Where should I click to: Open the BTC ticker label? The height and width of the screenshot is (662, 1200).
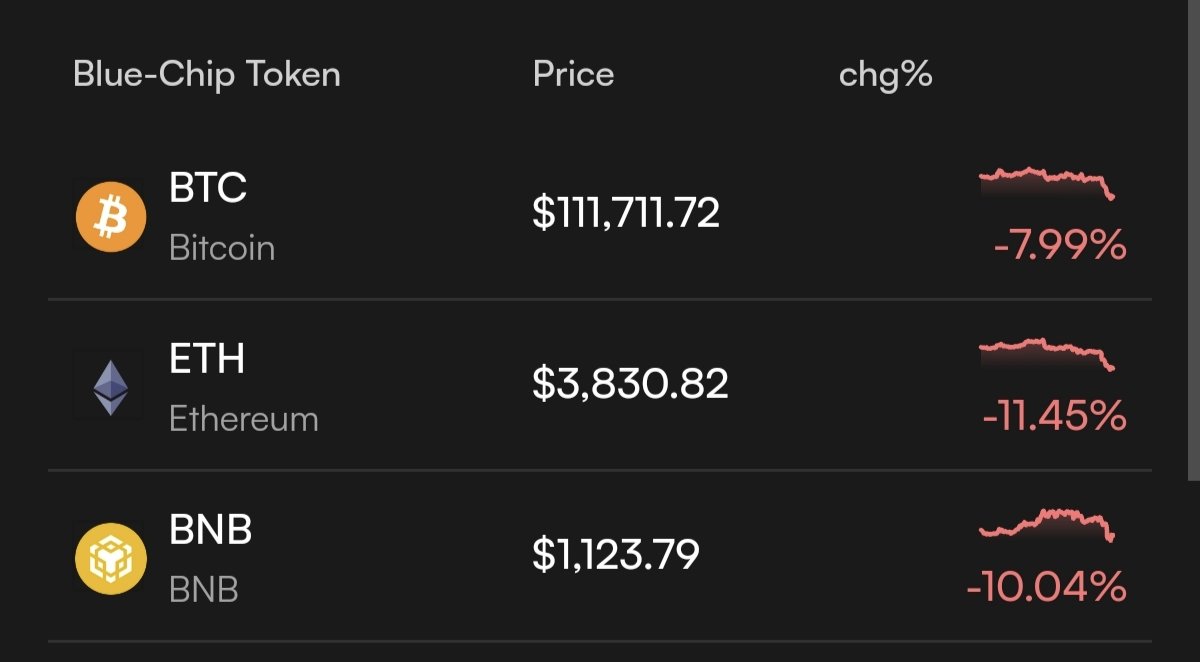pos(208,188)
